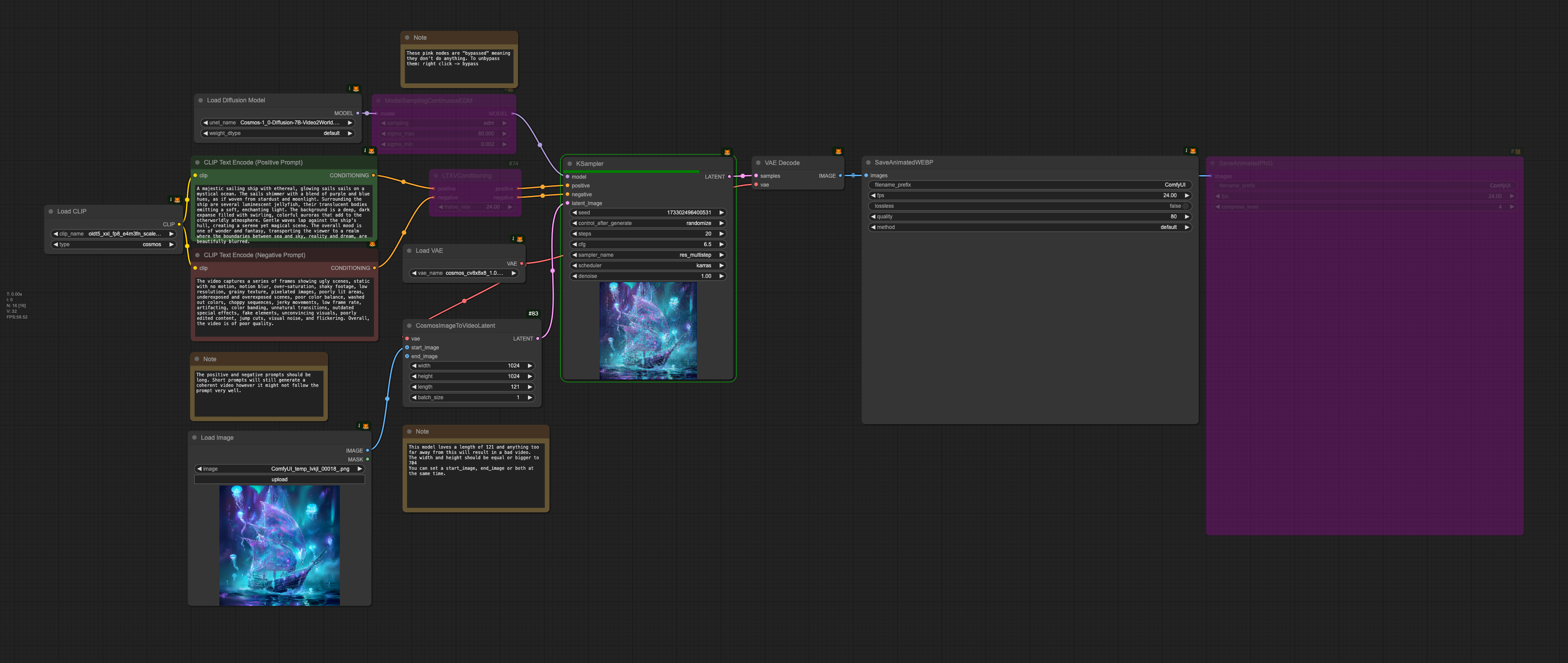
Task: Click the height value slider in CosmosImageToVideoLatent
Action: coord(472,377)
